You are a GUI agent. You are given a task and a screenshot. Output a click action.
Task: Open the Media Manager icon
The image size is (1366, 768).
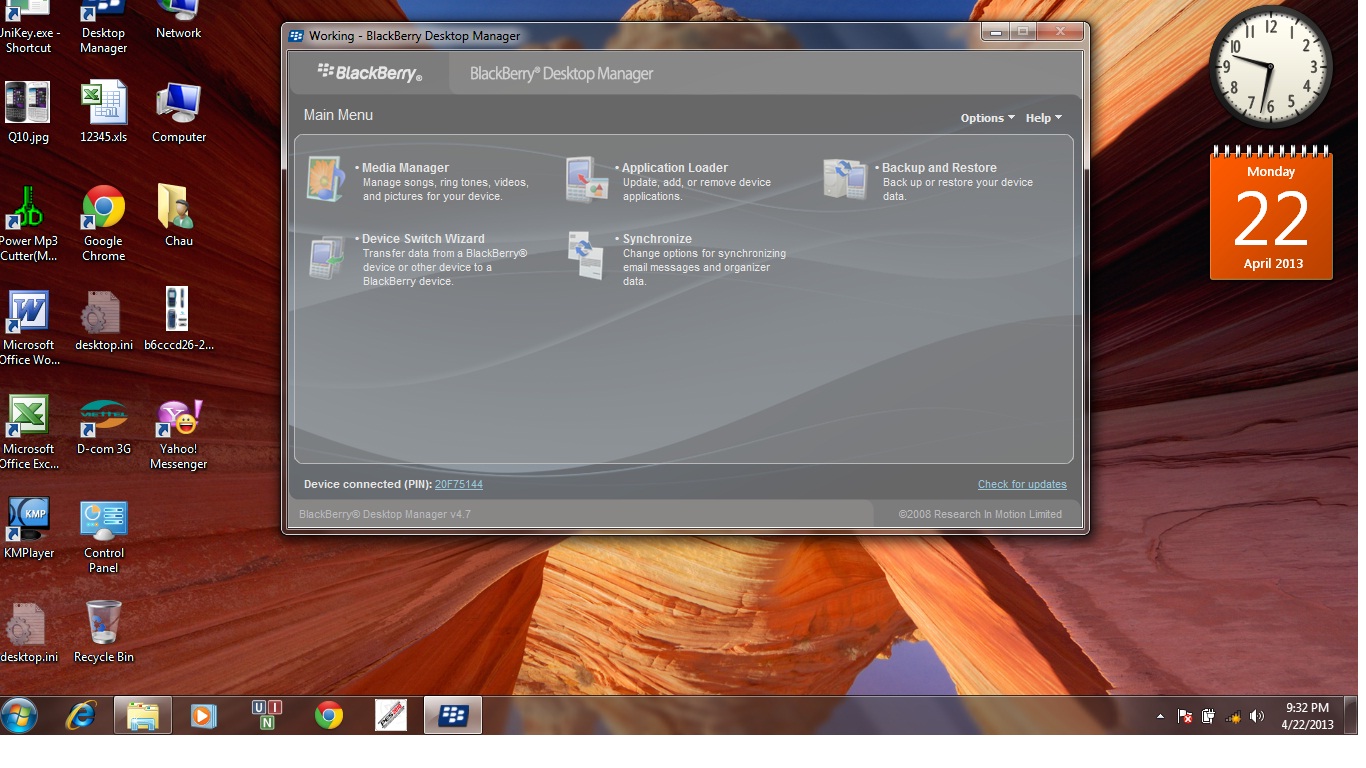[x=326, y=180]
